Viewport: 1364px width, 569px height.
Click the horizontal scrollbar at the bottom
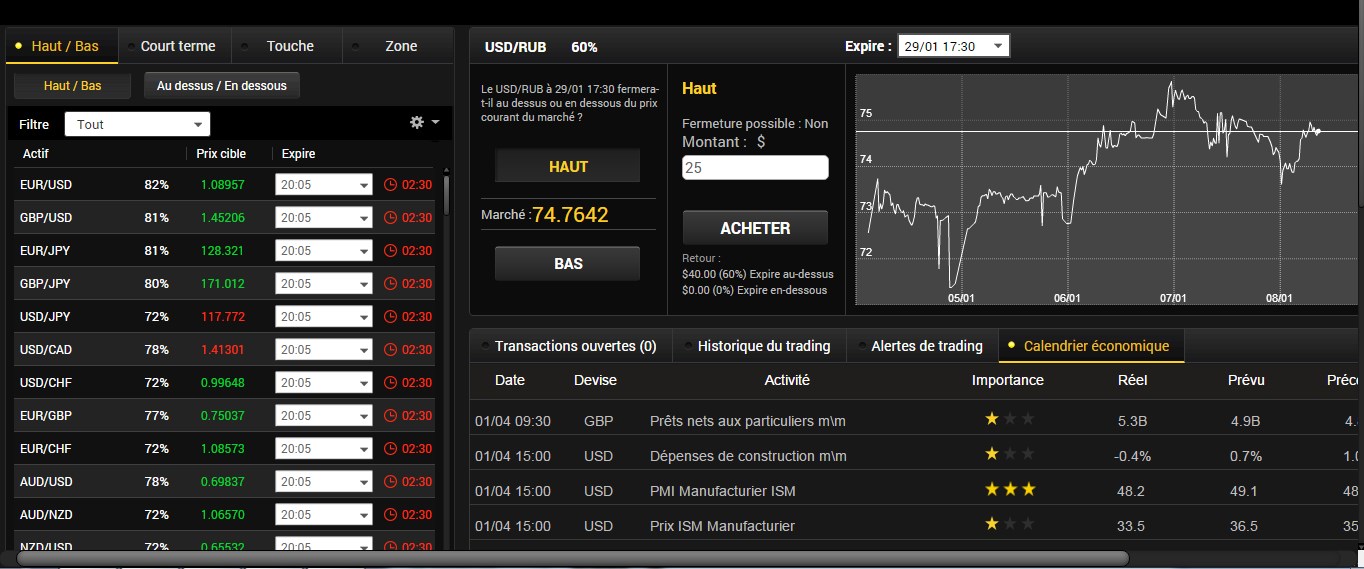pos(572,558)
